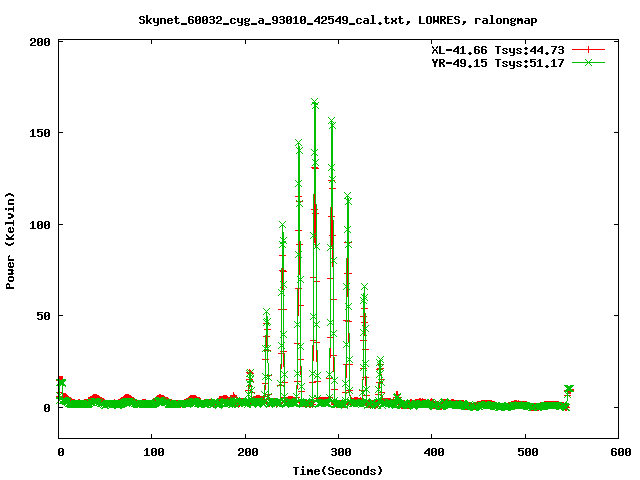Click the 200 tick label on y-axis
The width and height of the screenshot is (640, 480).
40,42
